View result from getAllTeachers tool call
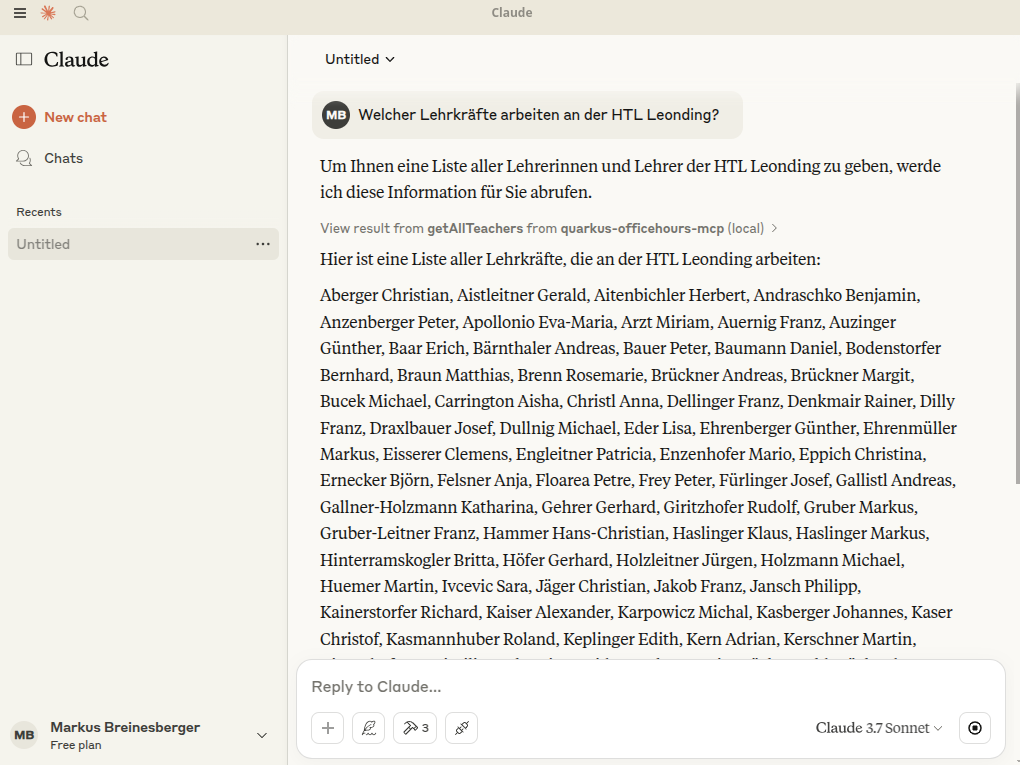Screen dimensions: 1020x765 (548, 228)
